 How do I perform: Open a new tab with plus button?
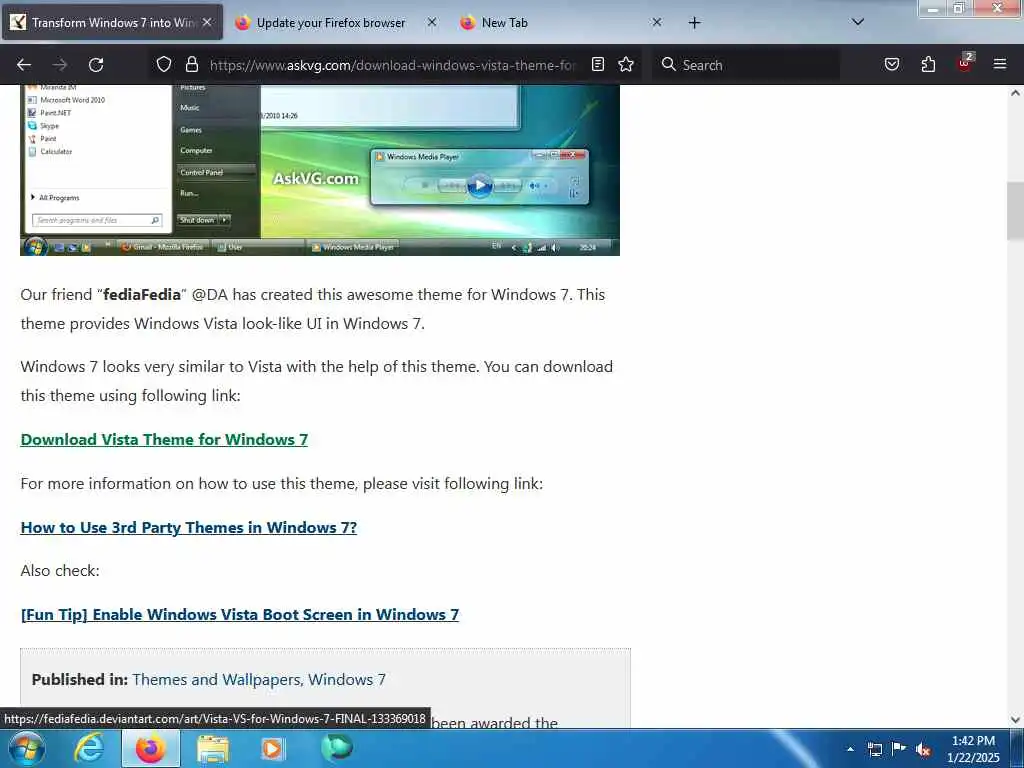pyautogui.click(x=694, y=23)
